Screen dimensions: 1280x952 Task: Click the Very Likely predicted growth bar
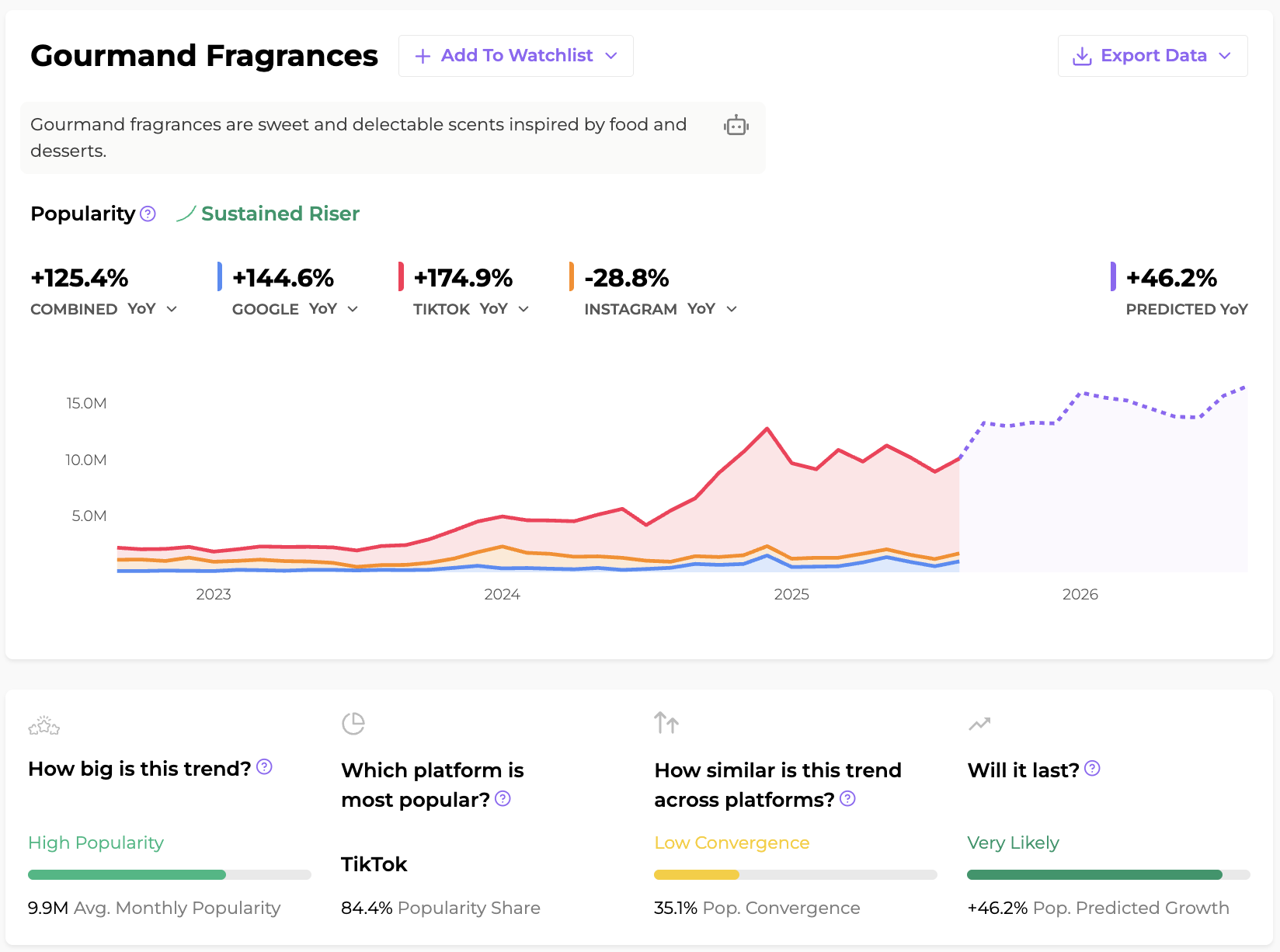pos(1094,874)
